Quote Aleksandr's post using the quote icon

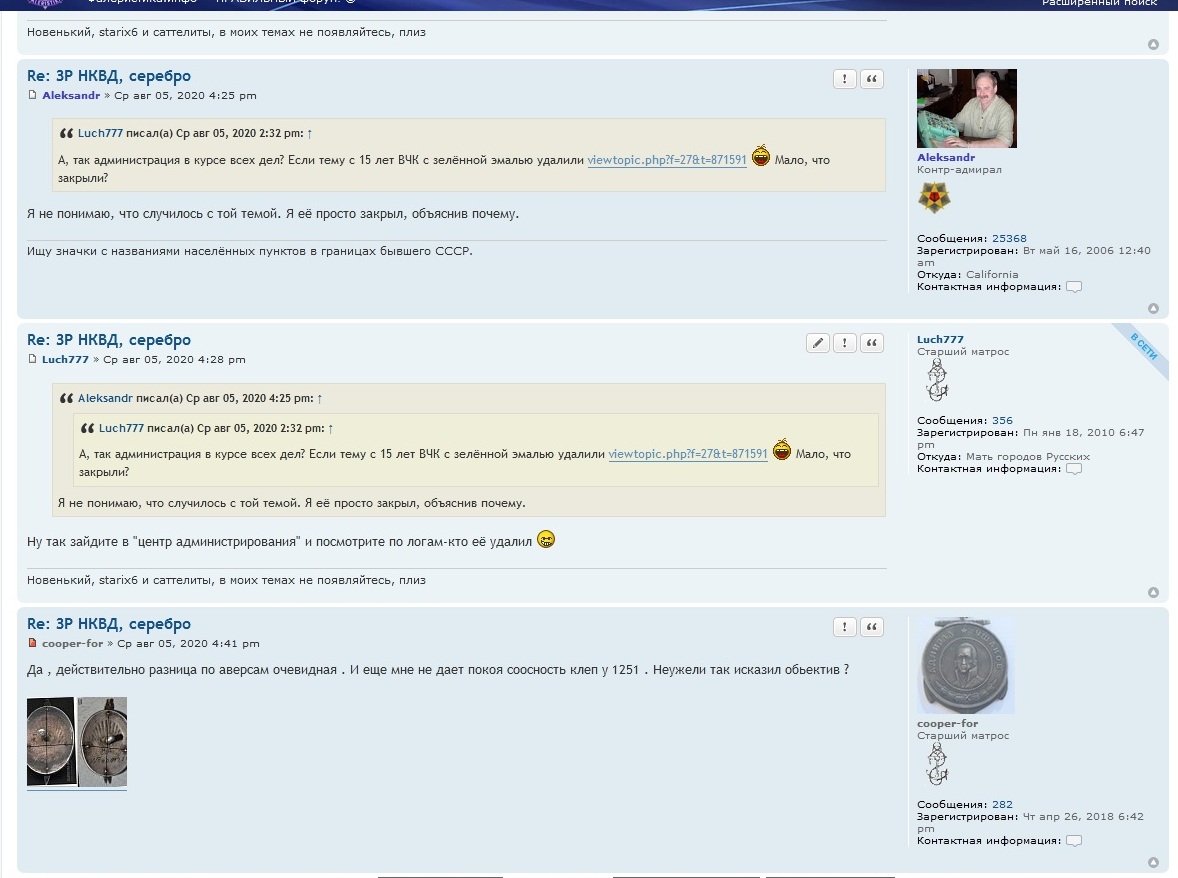(x=872, y=80)
